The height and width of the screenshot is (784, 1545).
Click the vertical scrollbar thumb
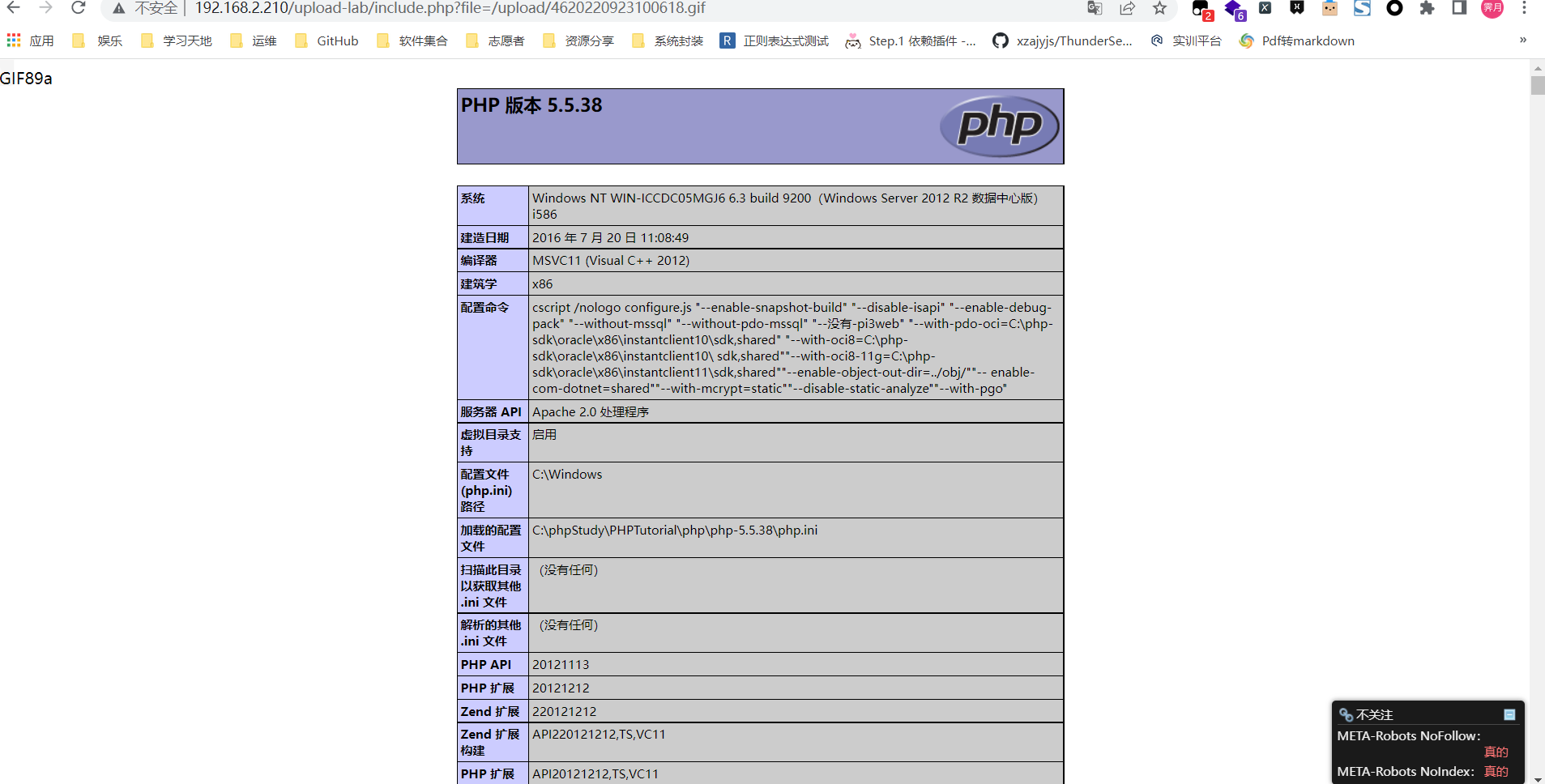pos(1537,85)
